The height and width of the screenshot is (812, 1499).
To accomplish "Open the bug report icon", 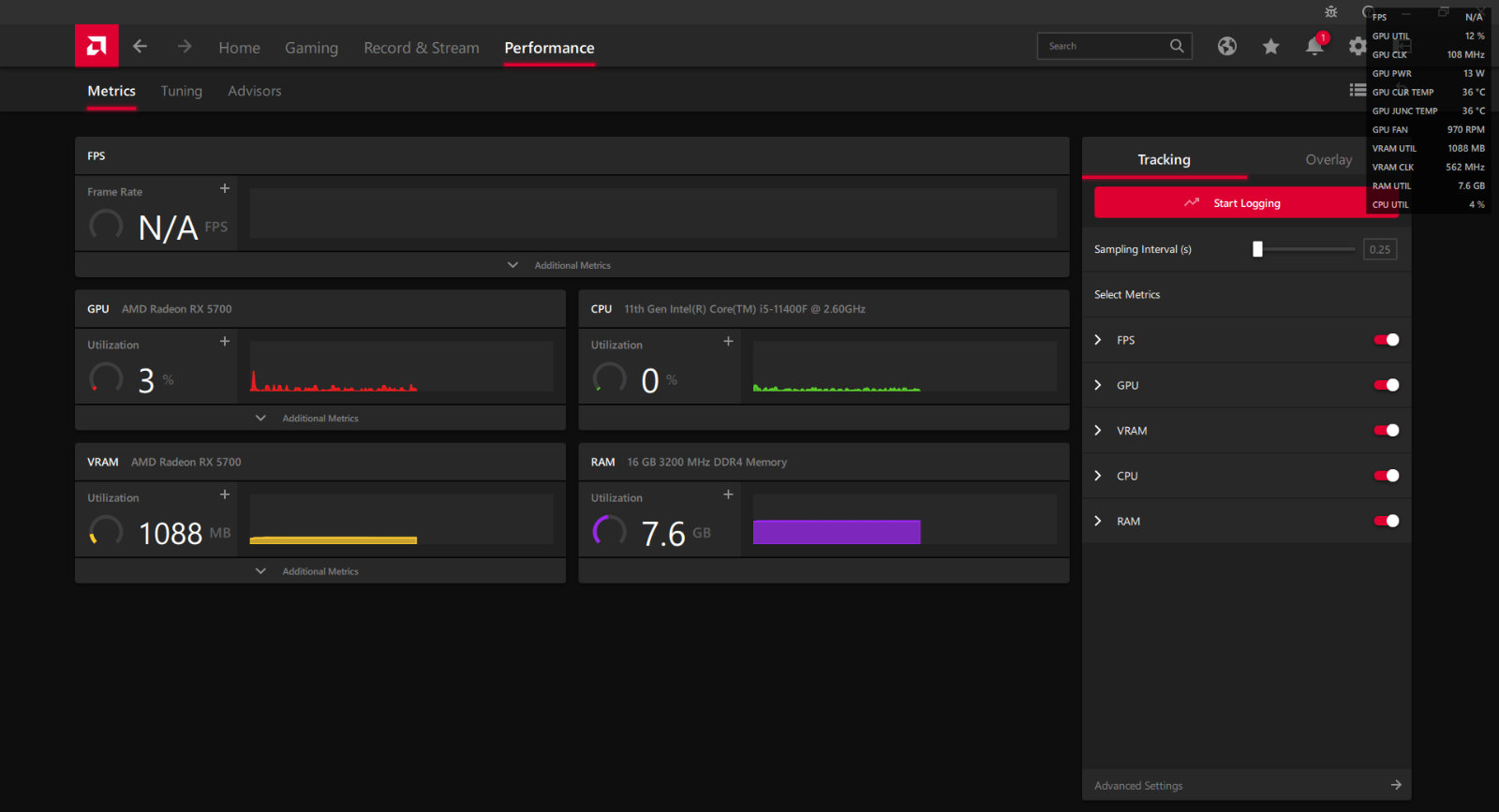I will (x=1331, y=12).
